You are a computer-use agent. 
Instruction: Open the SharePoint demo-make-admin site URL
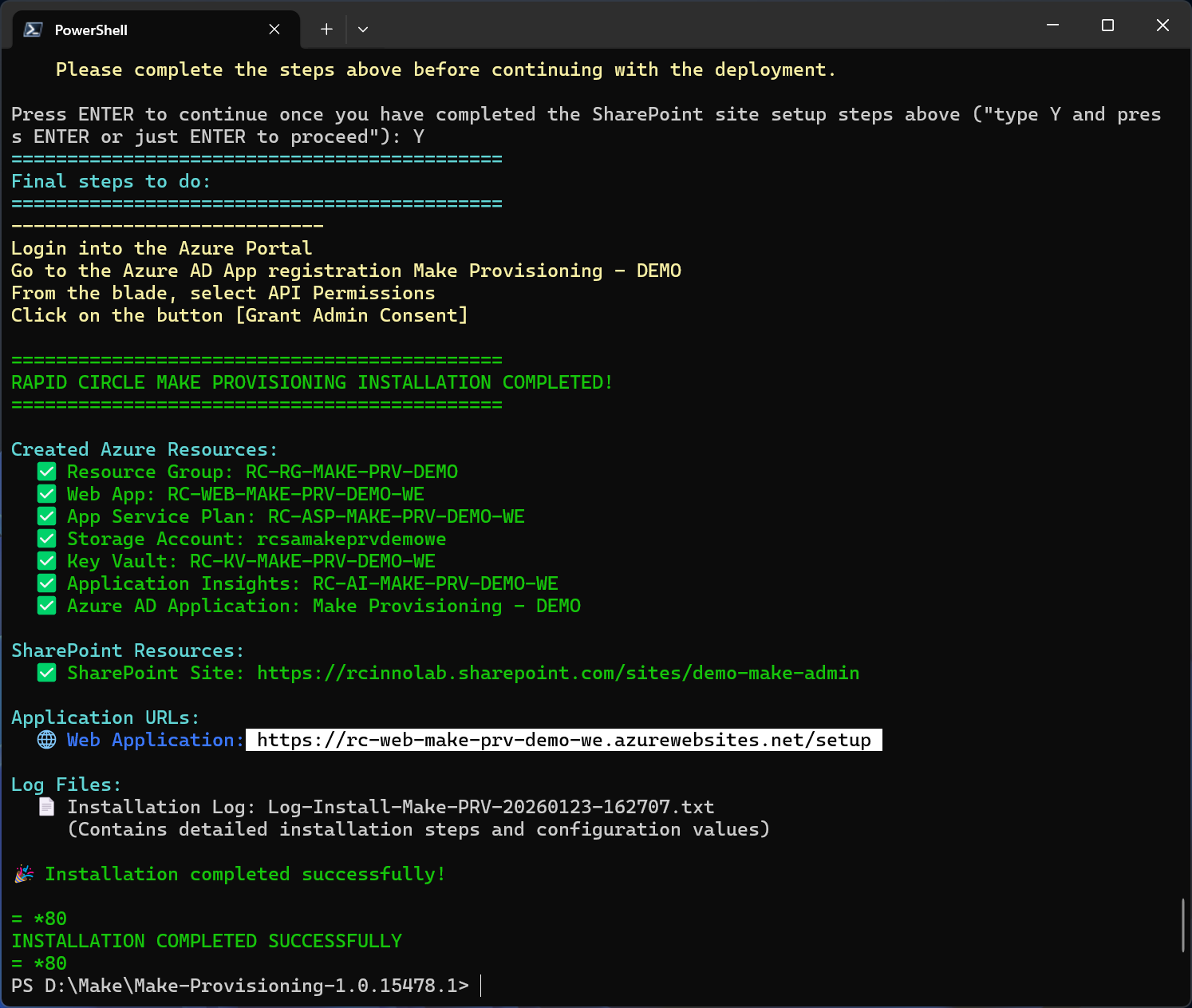558,673
